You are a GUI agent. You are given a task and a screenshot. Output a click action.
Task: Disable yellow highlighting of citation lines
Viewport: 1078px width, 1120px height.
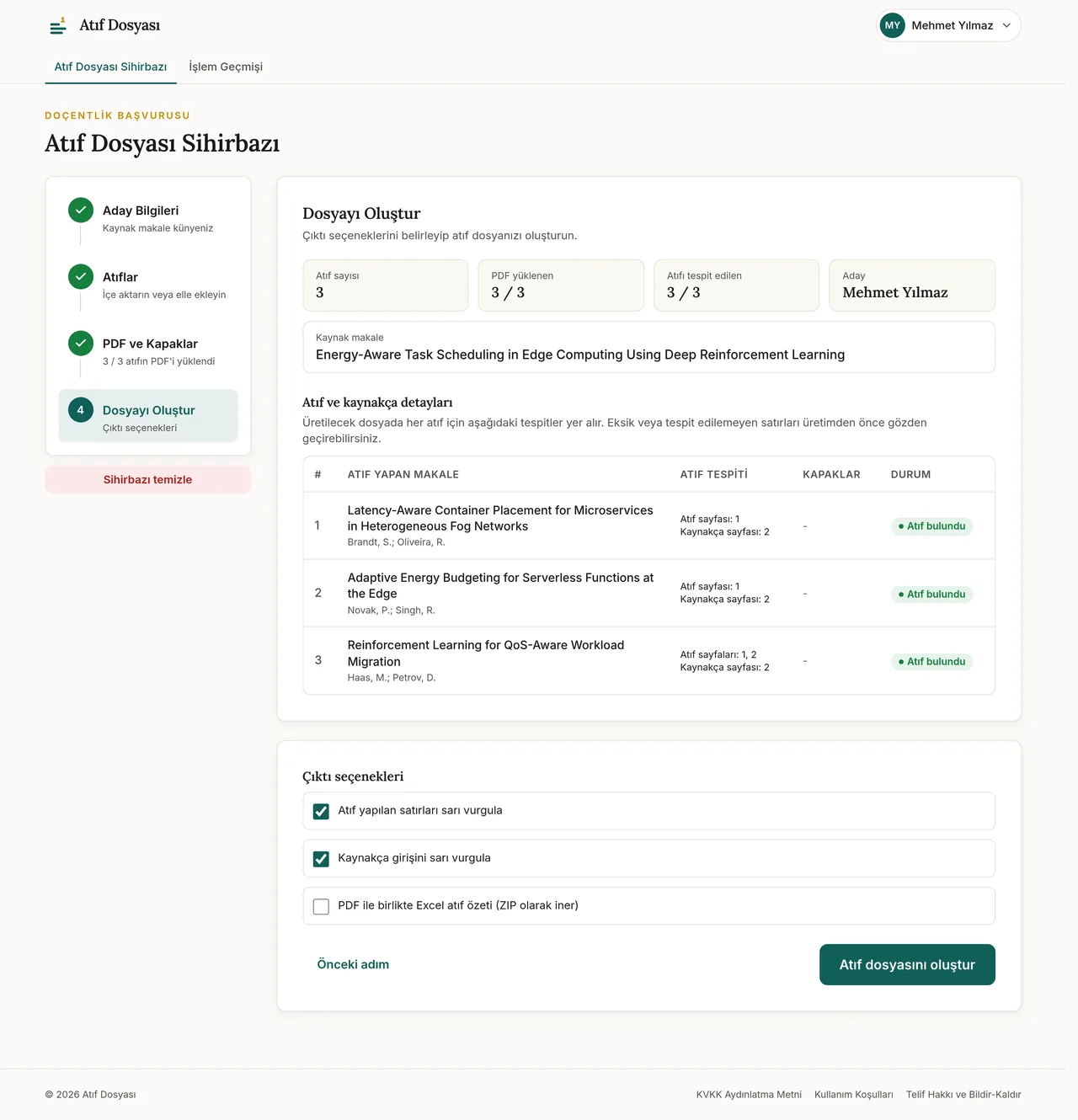[321, 811]
